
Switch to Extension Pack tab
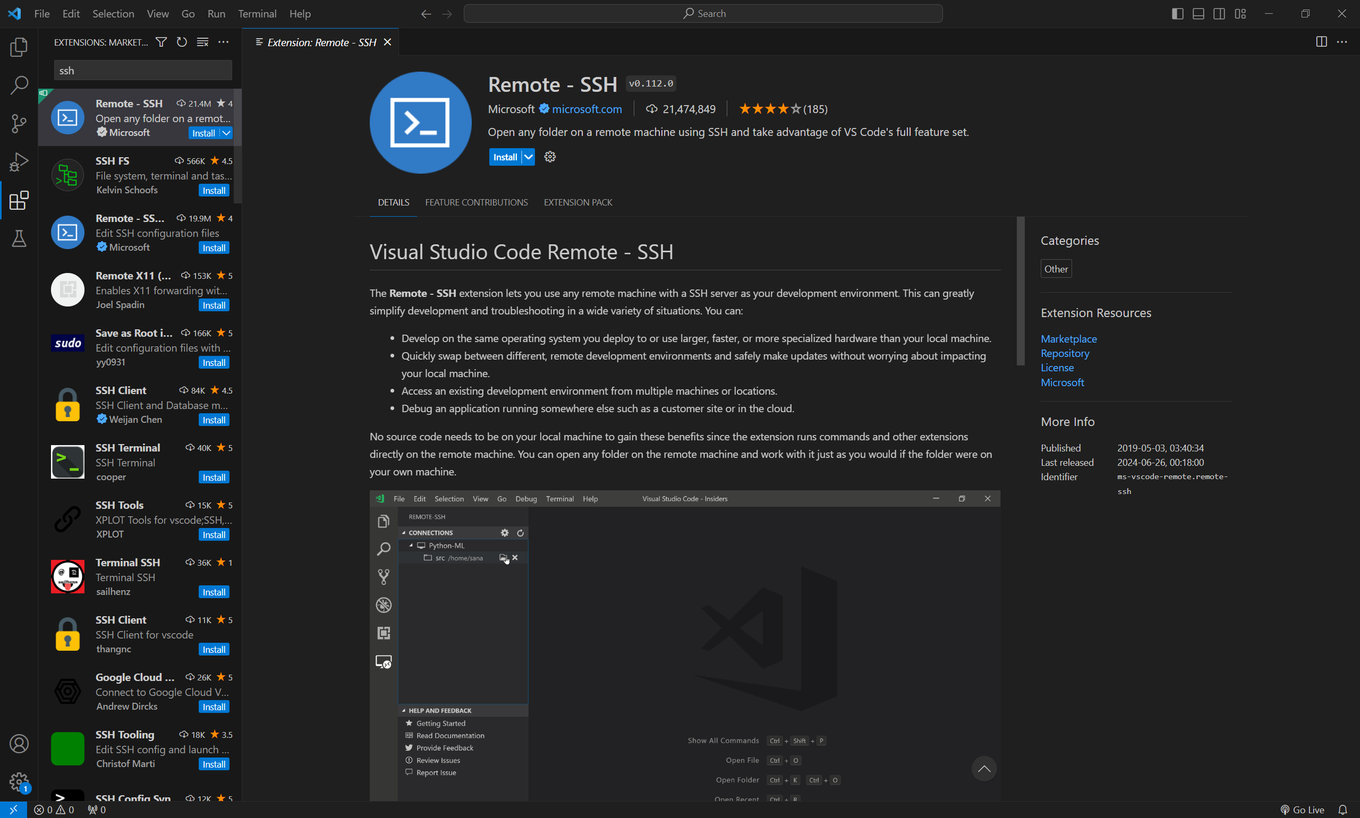(578, 202)
